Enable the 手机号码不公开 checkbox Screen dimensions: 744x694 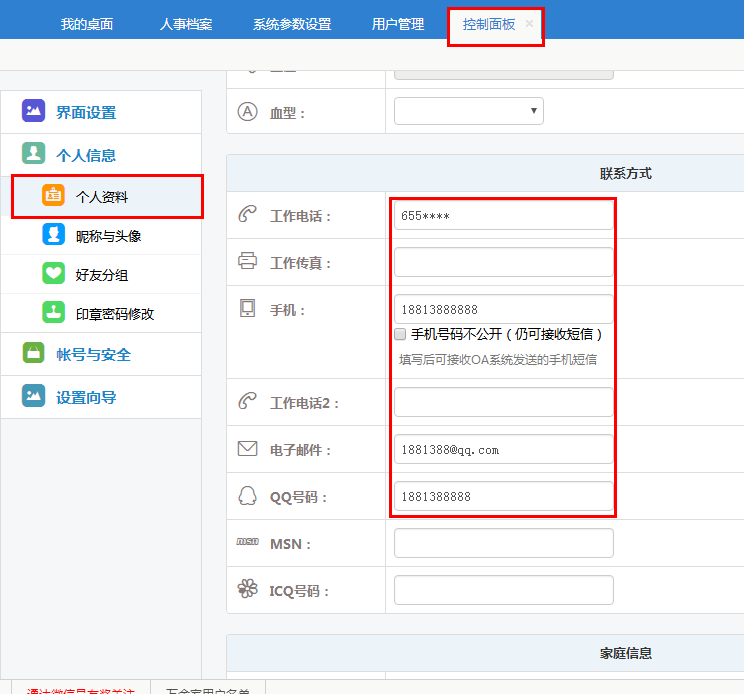pos(400,334)
